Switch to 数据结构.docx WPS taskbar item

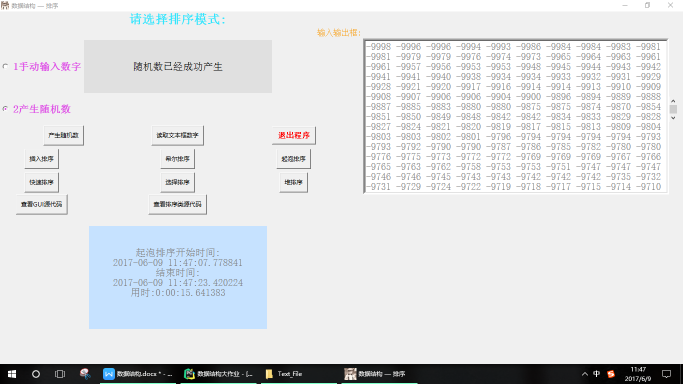[x=138, y=374]
